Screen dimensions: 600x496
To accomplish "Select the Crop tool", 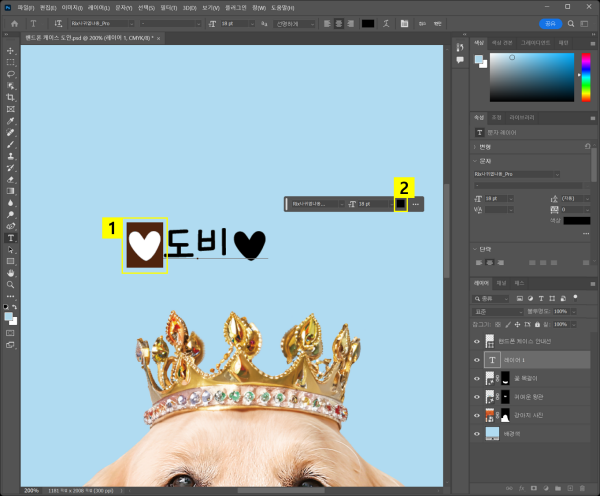I will click(x=10, y=96).
